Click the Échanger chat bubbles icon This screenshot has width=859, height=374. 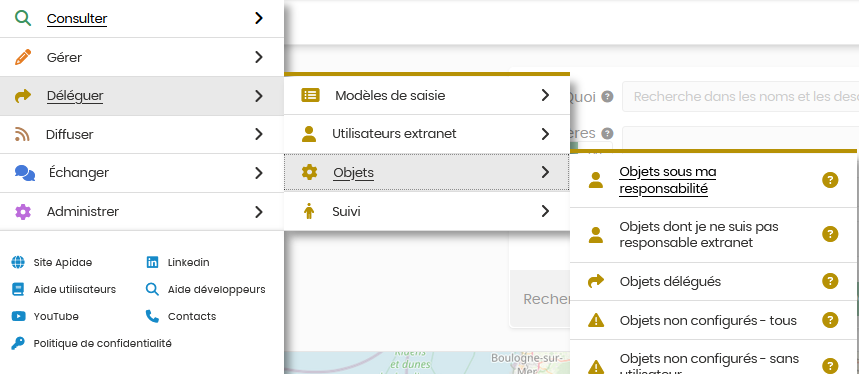(x=25, y=173)
